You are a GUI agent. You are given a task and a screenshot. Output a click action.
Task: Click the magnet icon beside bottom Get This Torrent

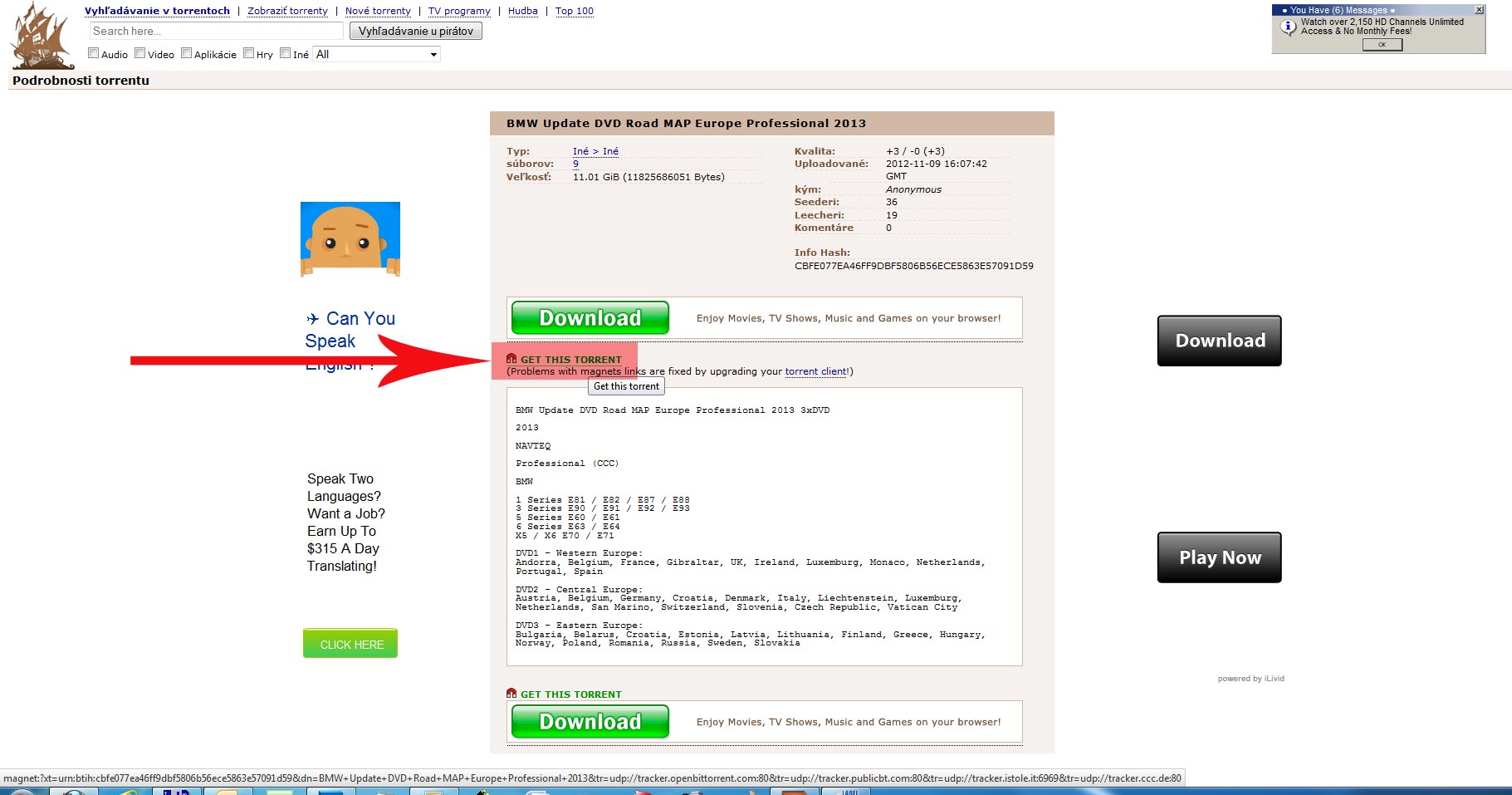(511, 694)
